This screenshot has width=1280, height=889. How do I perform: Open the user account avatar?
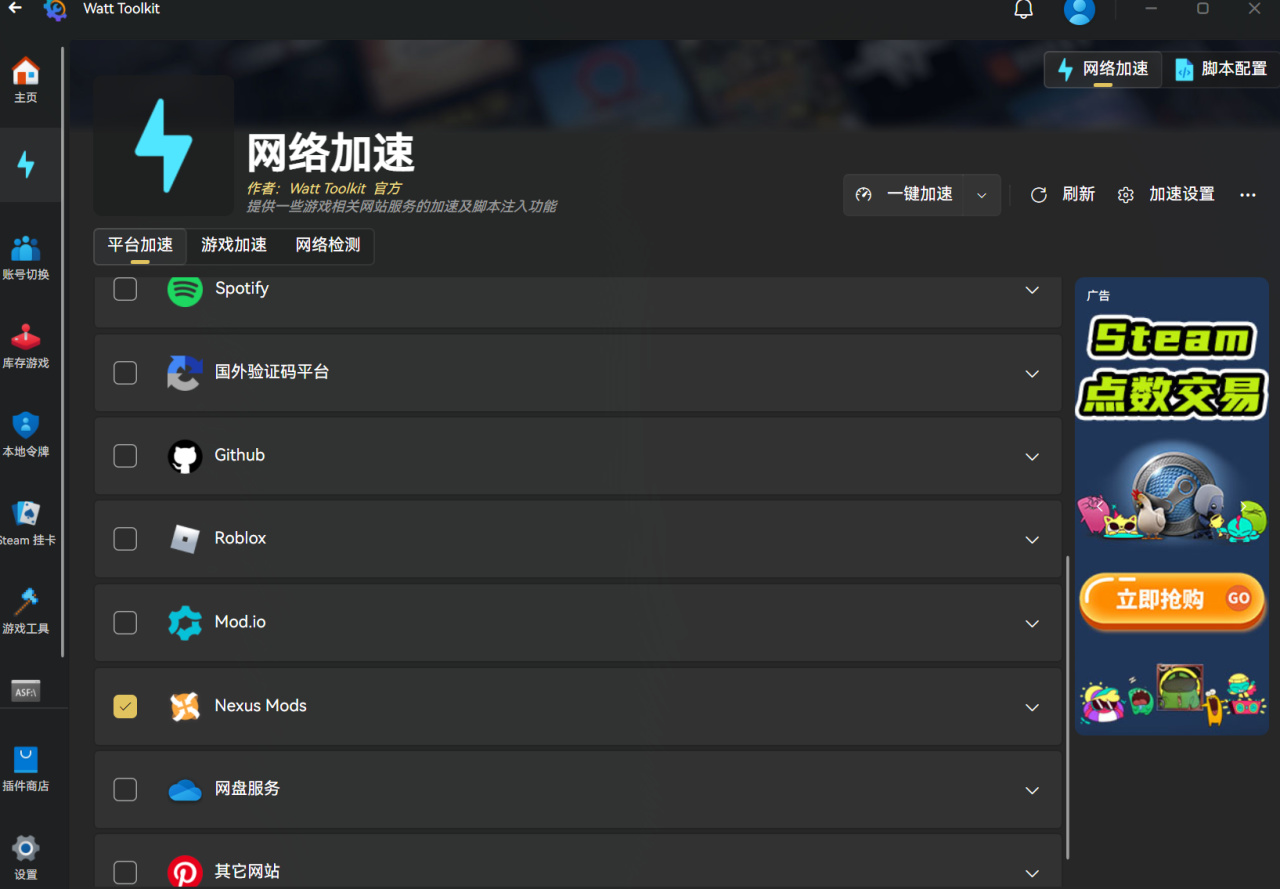(x=1079, y=10)
